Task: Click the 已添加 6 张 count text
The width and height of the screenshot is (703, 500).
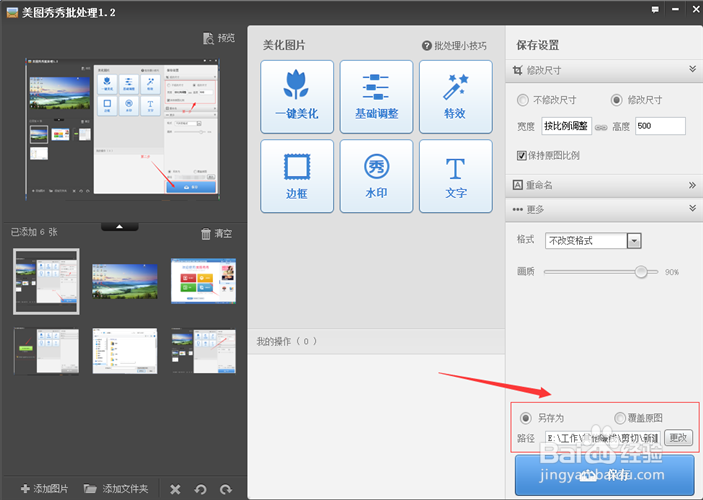Action: click(34, 232)
